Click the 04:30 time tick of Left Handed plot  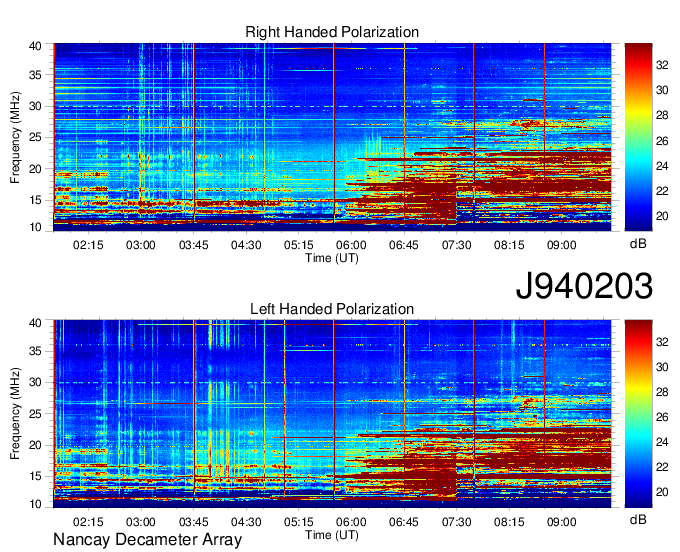[x=246, y=522]
